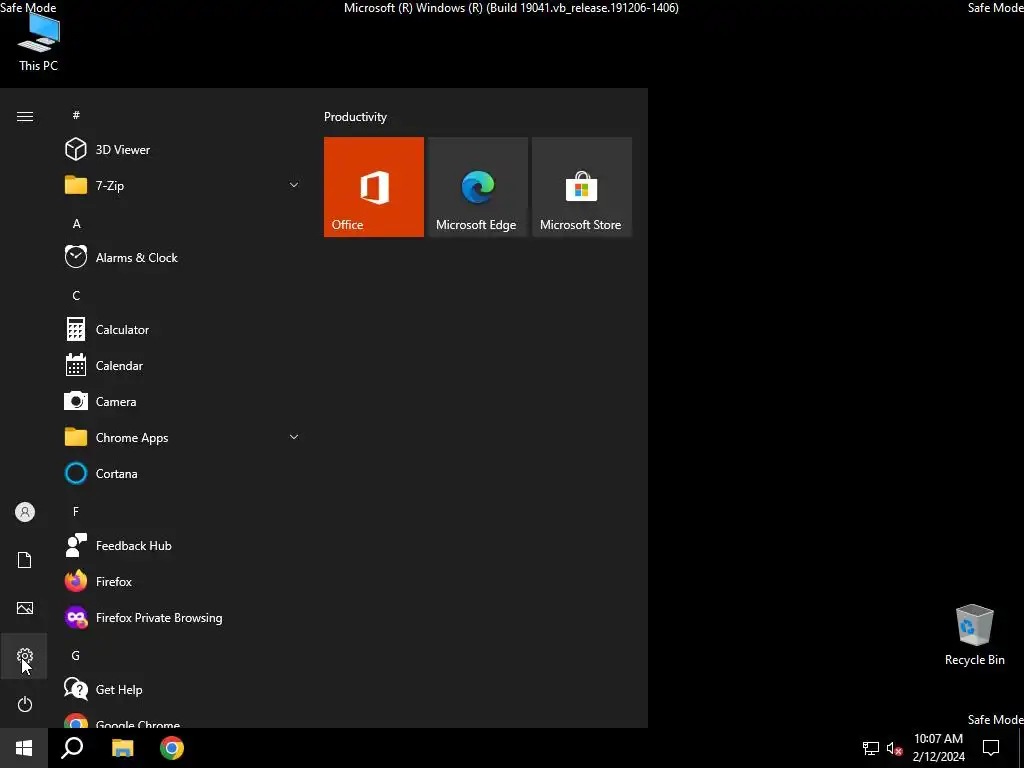Open Documents from the Start sidebar
Viewport: 1024px width, 768px height.
point(25,560)
